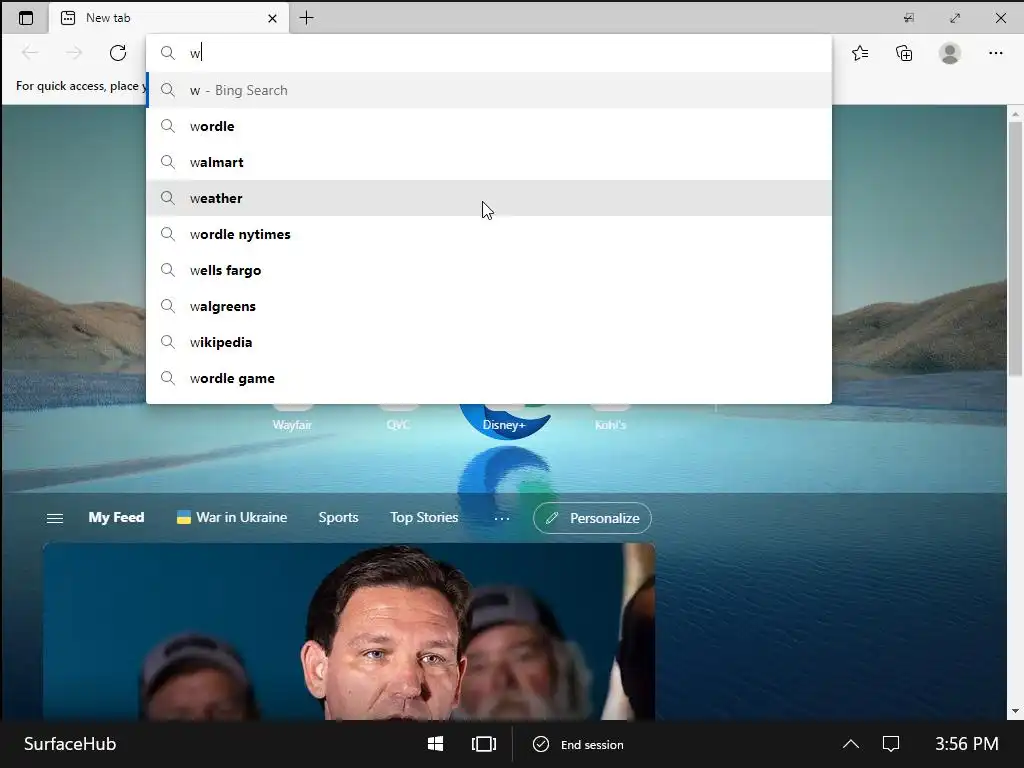The image size is (1024, 768).
Task: Click the search magnifier in address bar
Action: tap(168, 53)
